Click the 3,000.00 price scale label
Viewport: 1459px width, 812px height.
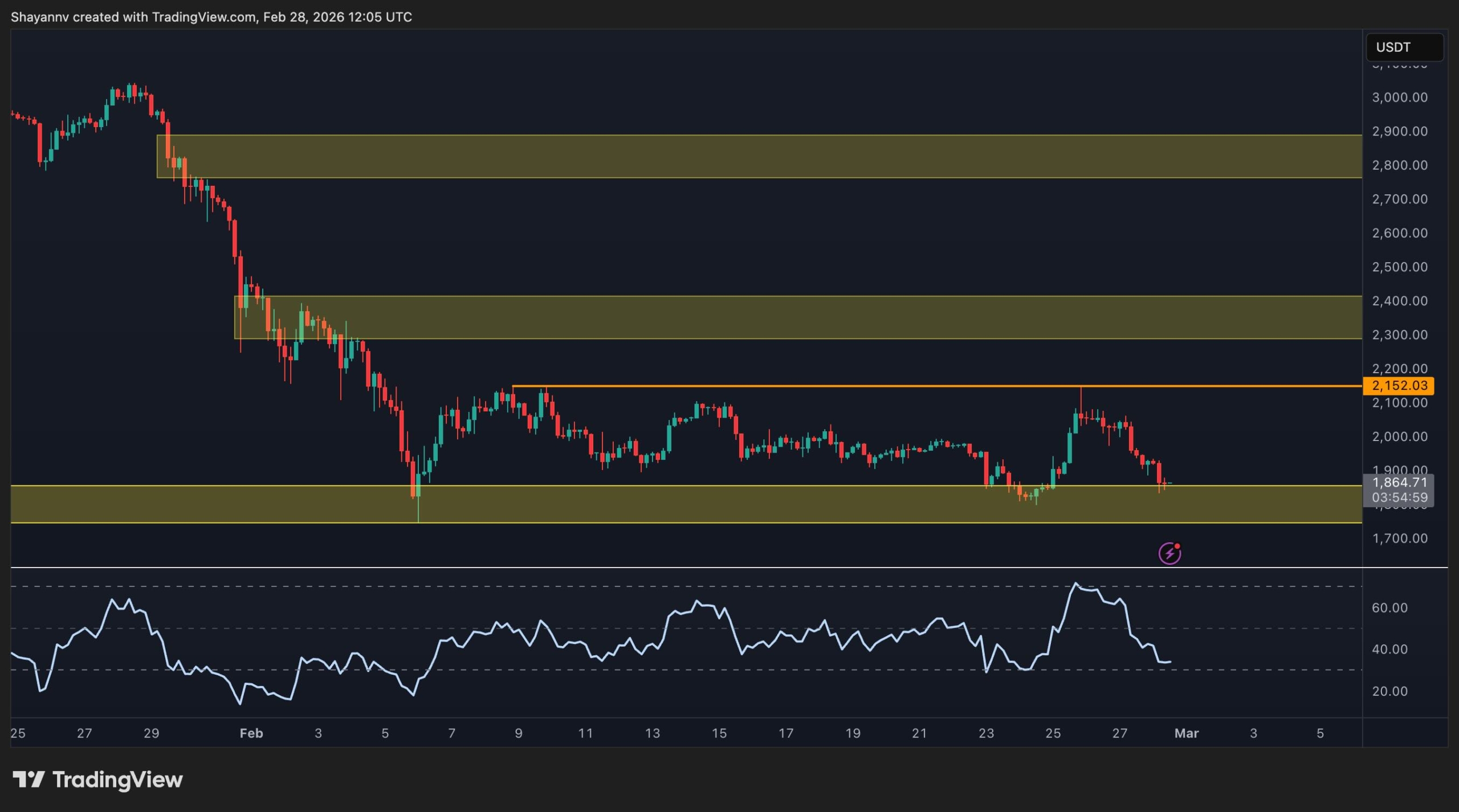[1399, 97]
